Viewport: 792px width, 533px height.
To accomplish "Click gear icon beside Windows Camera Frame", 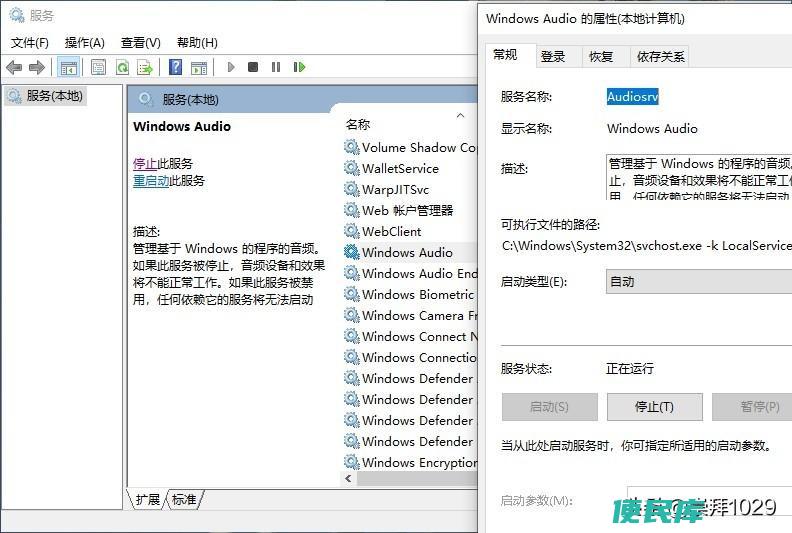I will click(x=352, y=315).
